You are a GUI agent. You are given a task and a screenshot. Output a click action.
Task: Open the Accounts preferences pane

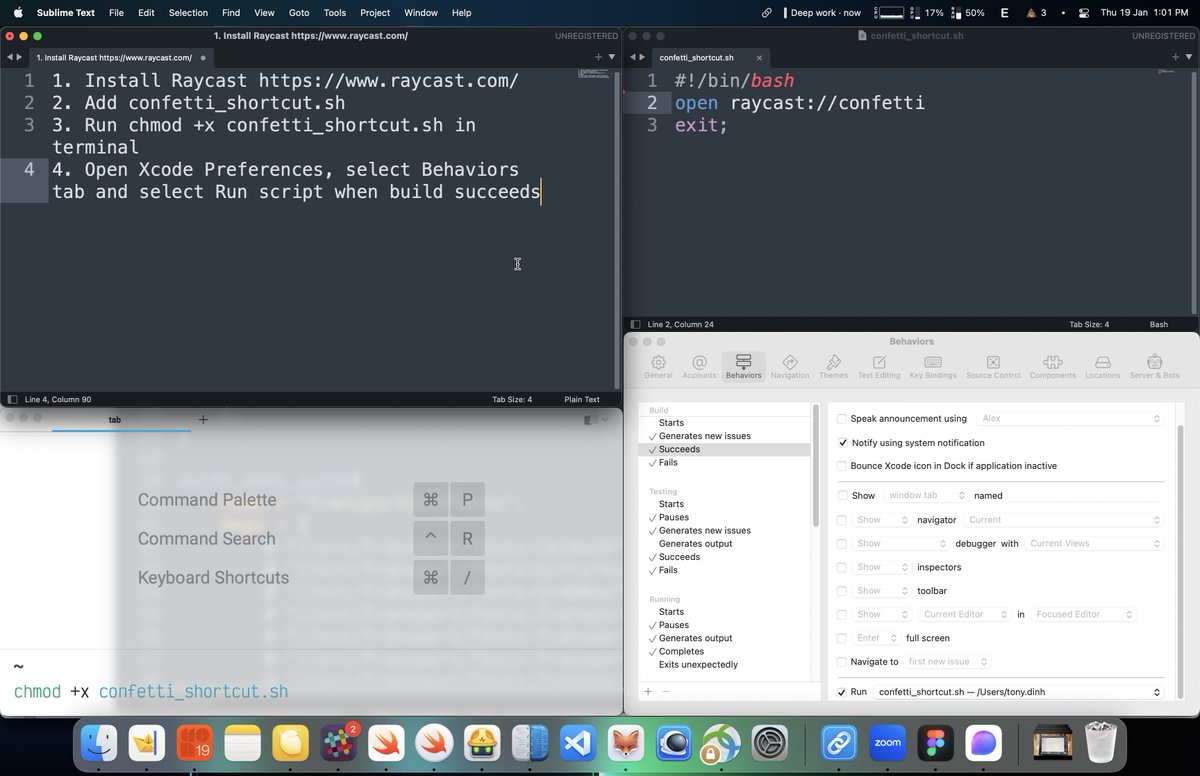tap(699, 366)
